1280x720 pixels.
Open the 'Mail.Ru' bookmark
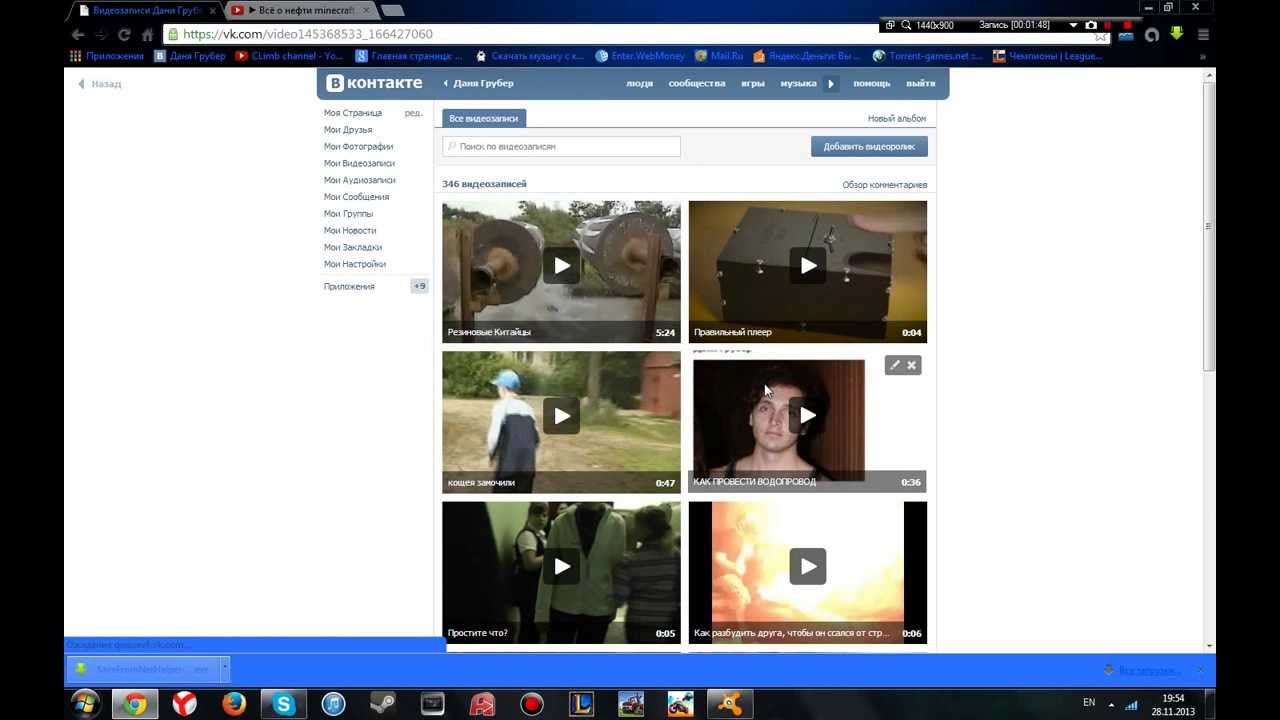pyautogui.click(x=719, y=56)
